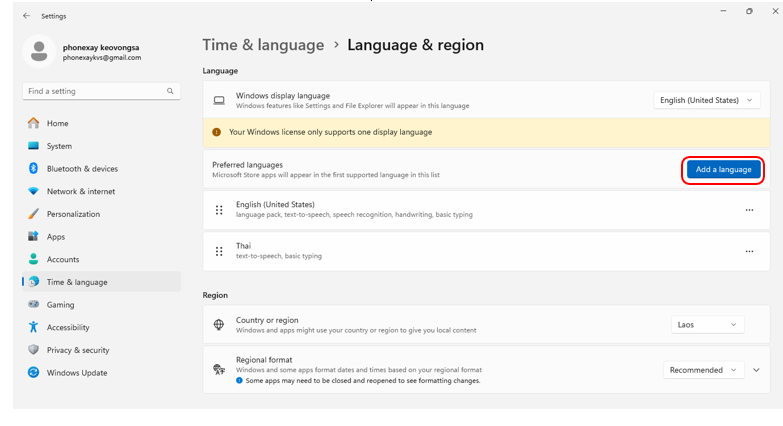Open the Regional format Recommended dropdown
Image resolution: width=783 pixels, height=426 pixels.
point(703,370)
